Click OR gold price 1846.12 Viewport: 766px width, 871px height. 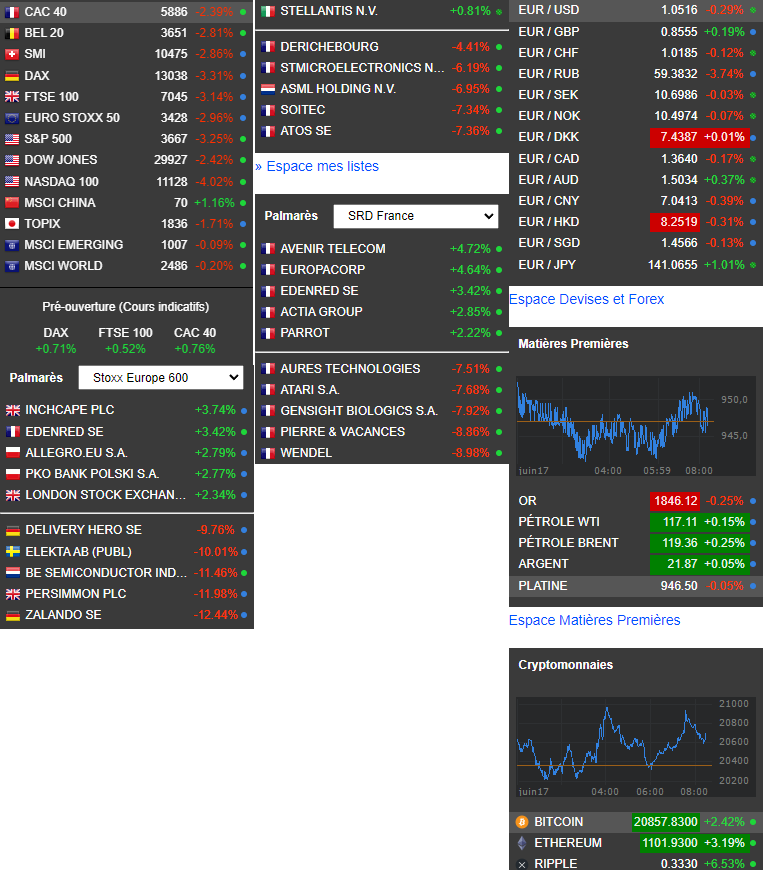tap(675, 501)
